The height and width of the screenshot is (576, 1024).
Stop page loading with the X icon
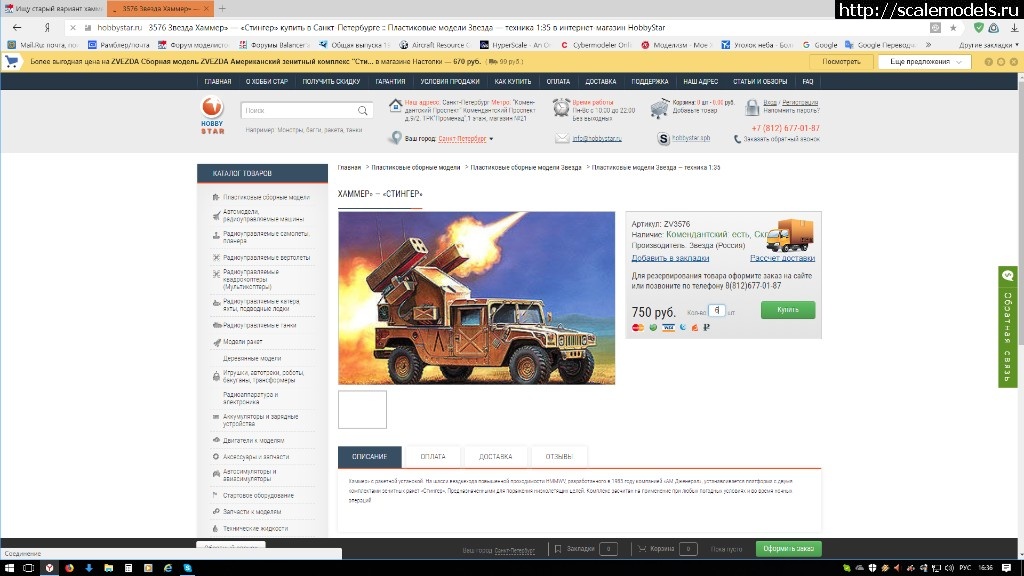(72, 27)
